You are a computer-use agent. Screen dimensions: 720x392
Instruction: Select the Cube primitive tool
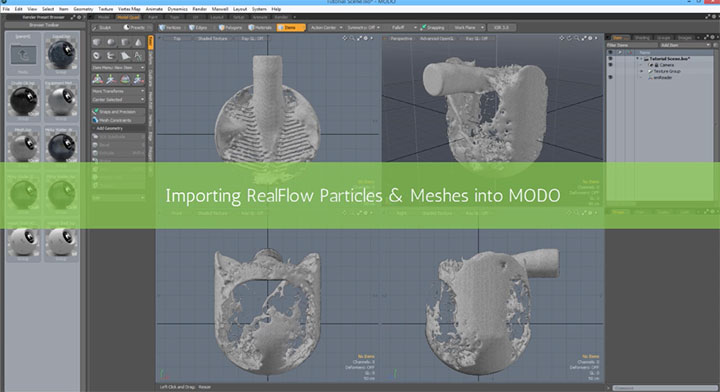click(x=97, y=42)
